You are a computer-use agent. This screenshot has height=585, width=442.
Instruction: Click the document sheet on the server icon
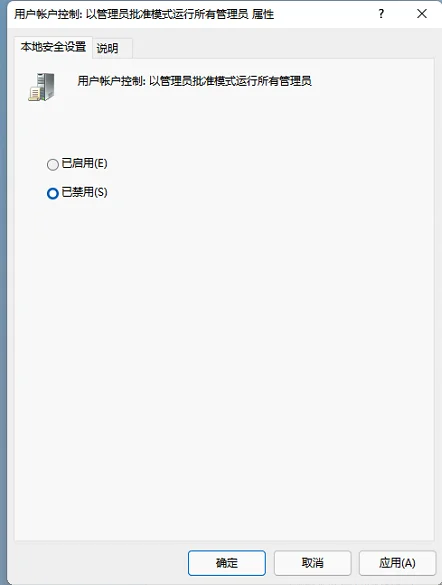tap(34, 94)
